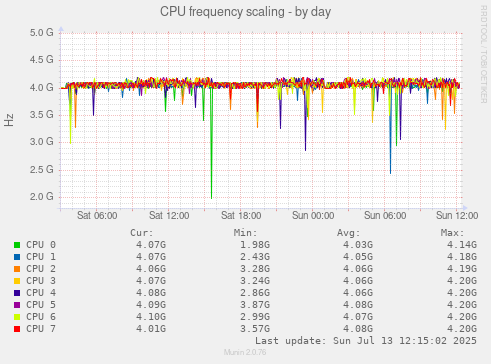Click the chart title 'CPU frequency scaling - by day'
Screen dimensions: 491x364
pos(245,12)
